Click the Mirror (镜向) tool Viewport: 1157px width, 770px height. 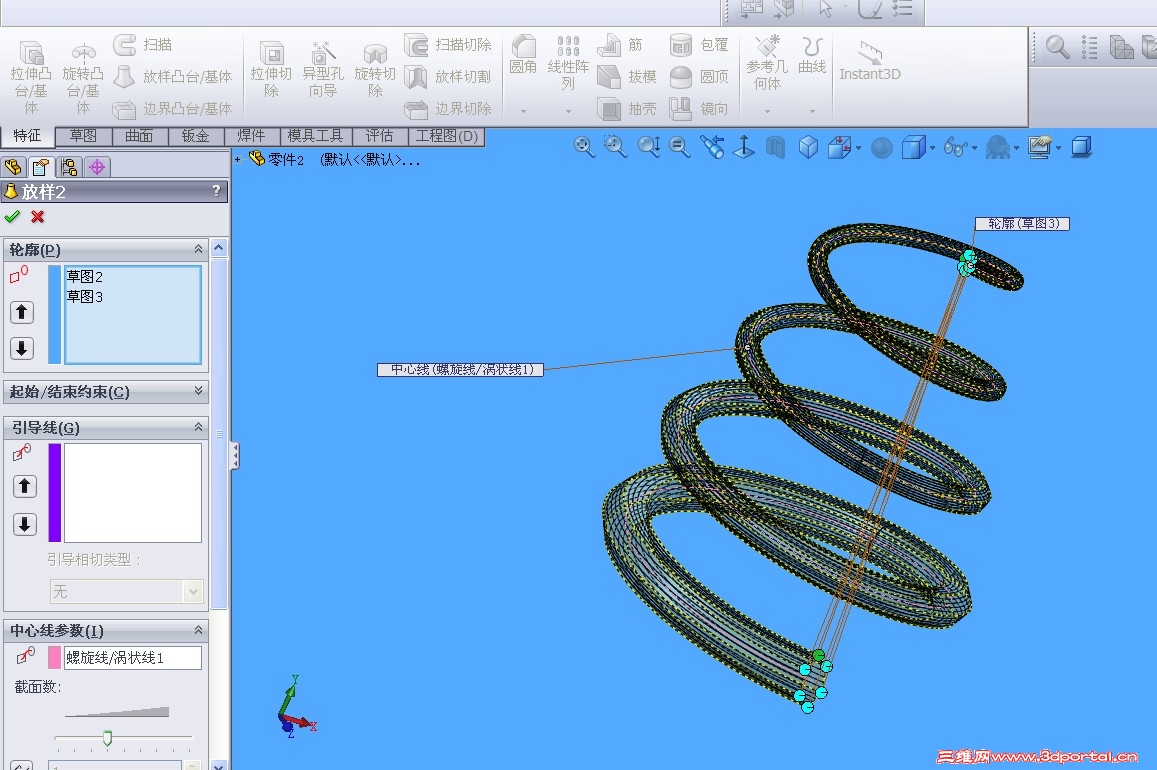699,109
